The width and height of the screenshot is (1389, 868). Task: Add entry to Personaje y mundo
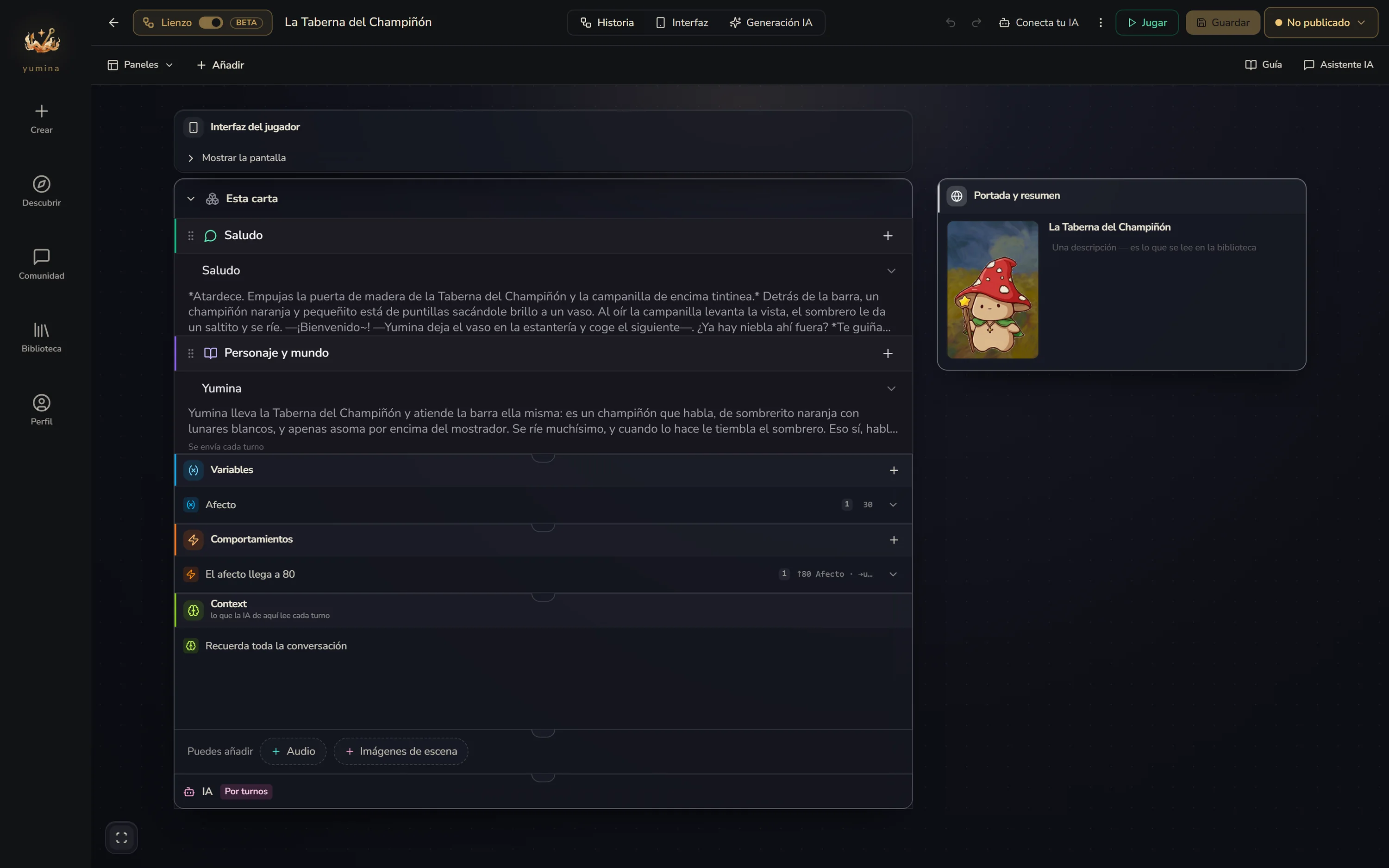888,353
